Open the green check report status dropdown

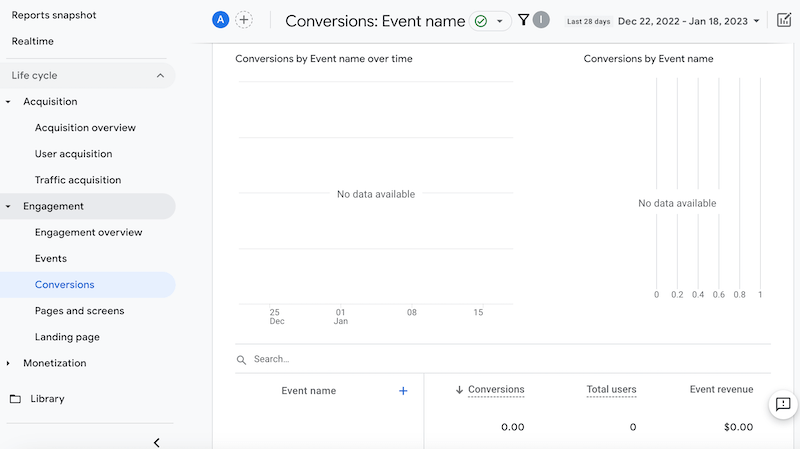point(490,21)
